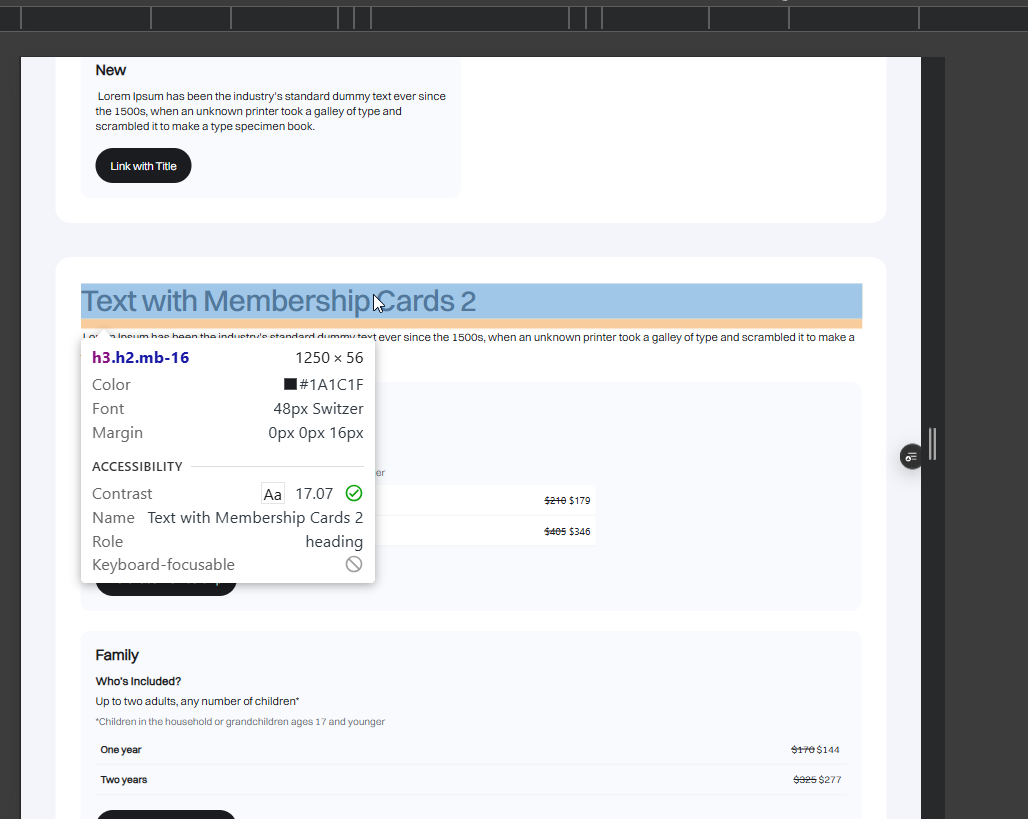Click the Up to two adults description
This screenshot has width=1028, height=819.
click(x=197, y=701)
